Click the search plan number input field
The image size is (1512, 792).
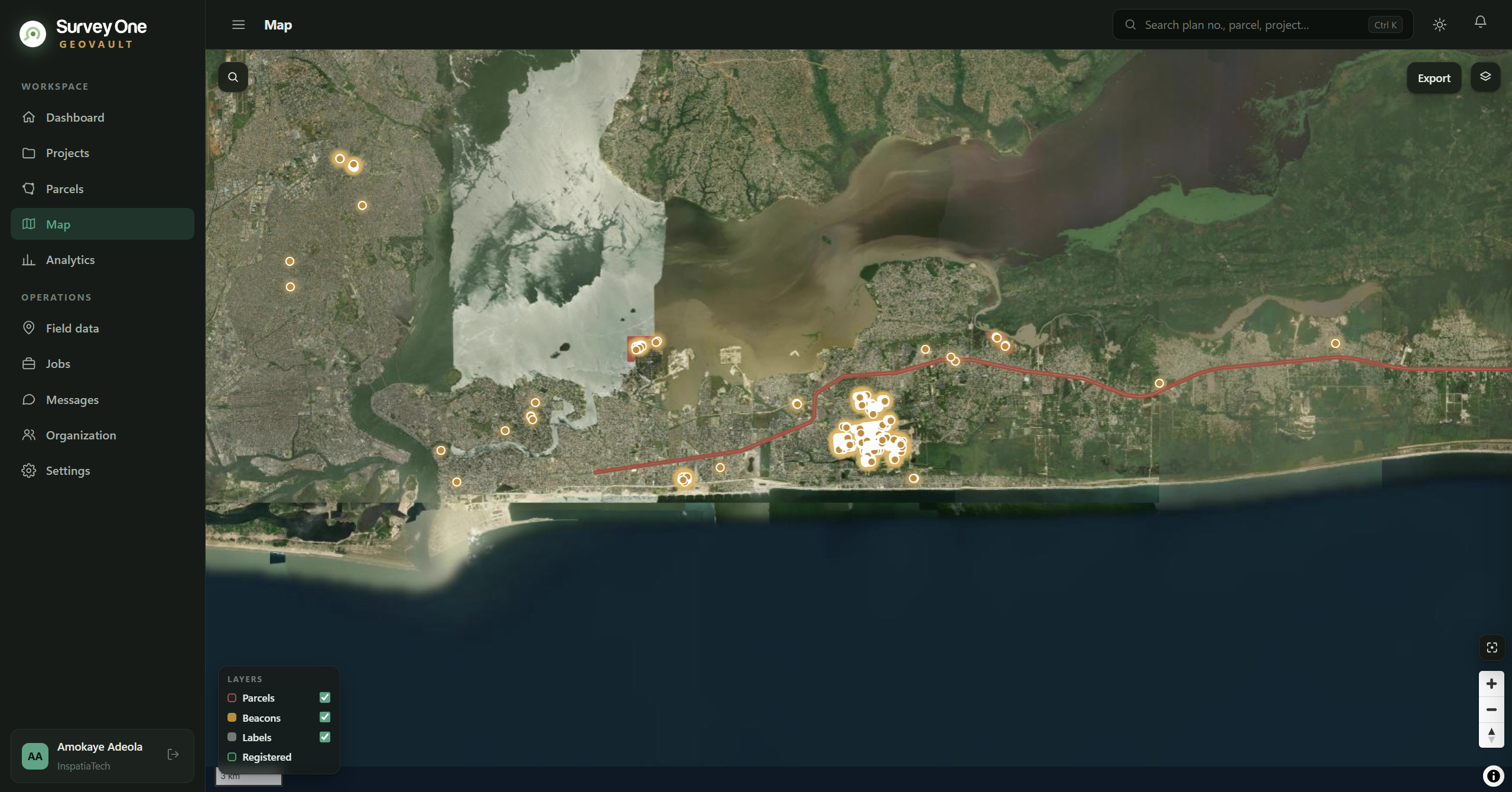click(1263, 25)
